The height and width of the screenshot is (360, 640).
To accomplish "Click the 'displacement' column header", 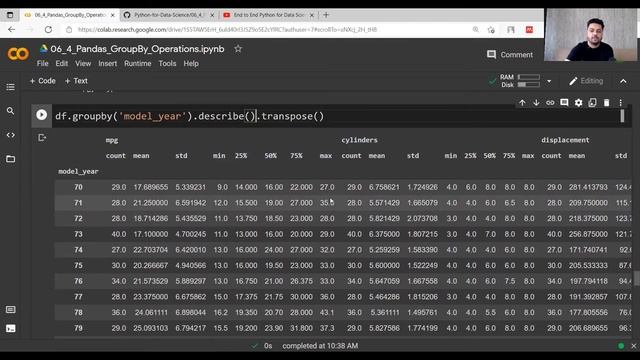I will [565, 140].
